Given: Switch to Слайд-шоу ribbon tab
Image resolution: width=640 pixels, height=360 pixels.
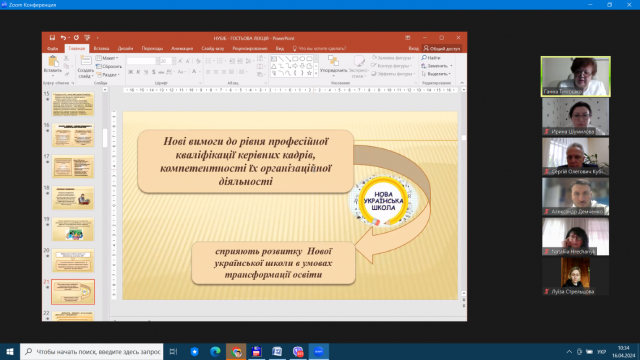Looking at the screenshot, I should [213, 49].
